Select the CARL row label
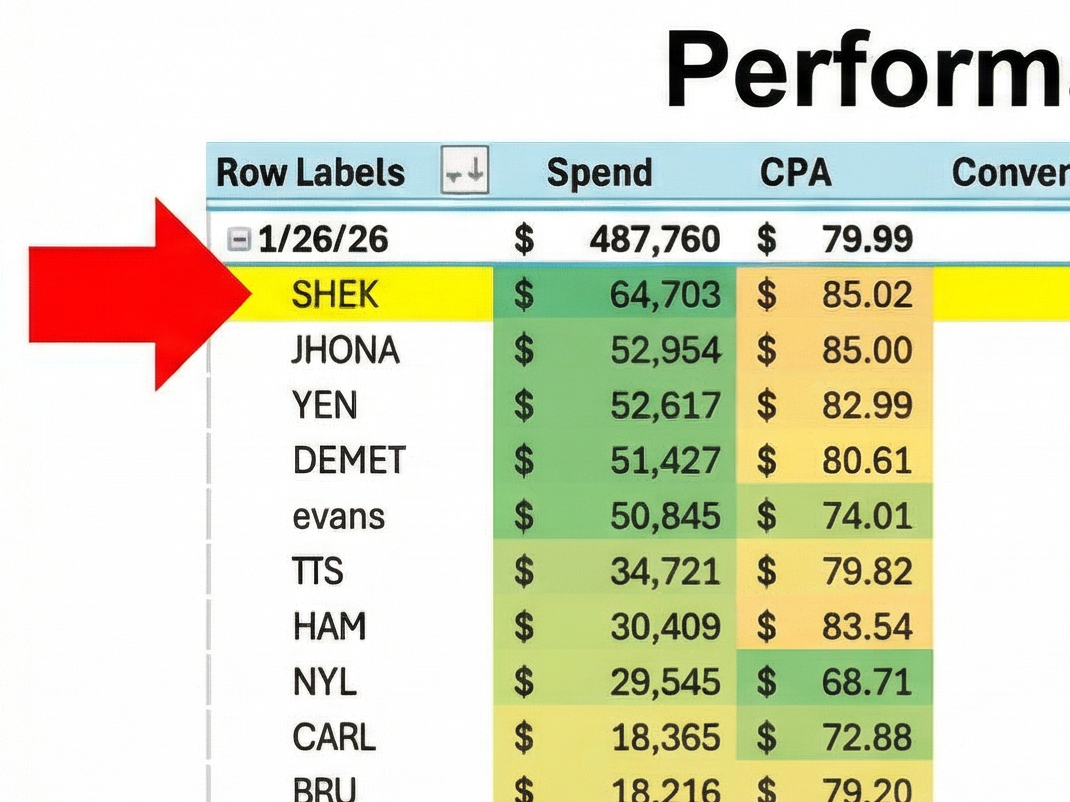1070x802 pixels. click(334, 738)
